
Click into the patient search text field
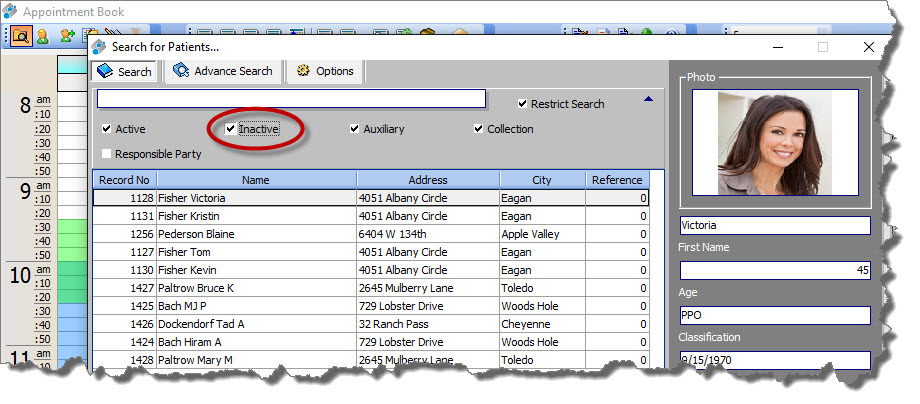point(290,99)
